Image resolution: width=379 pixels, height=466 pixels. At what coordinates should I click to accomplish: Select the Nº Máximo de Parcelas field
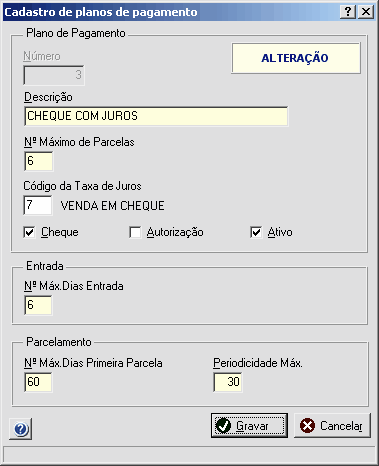38,161
